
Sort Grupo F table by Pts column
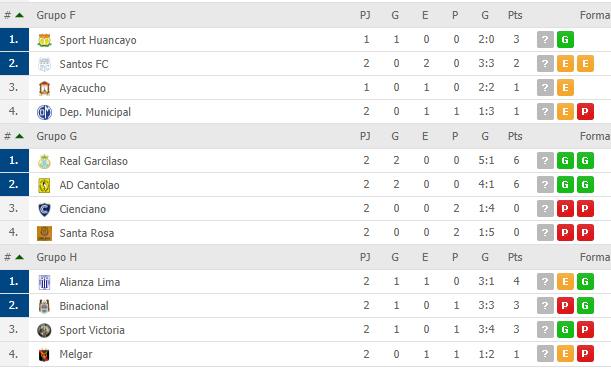pyautogui.click(x=515, y=15)
